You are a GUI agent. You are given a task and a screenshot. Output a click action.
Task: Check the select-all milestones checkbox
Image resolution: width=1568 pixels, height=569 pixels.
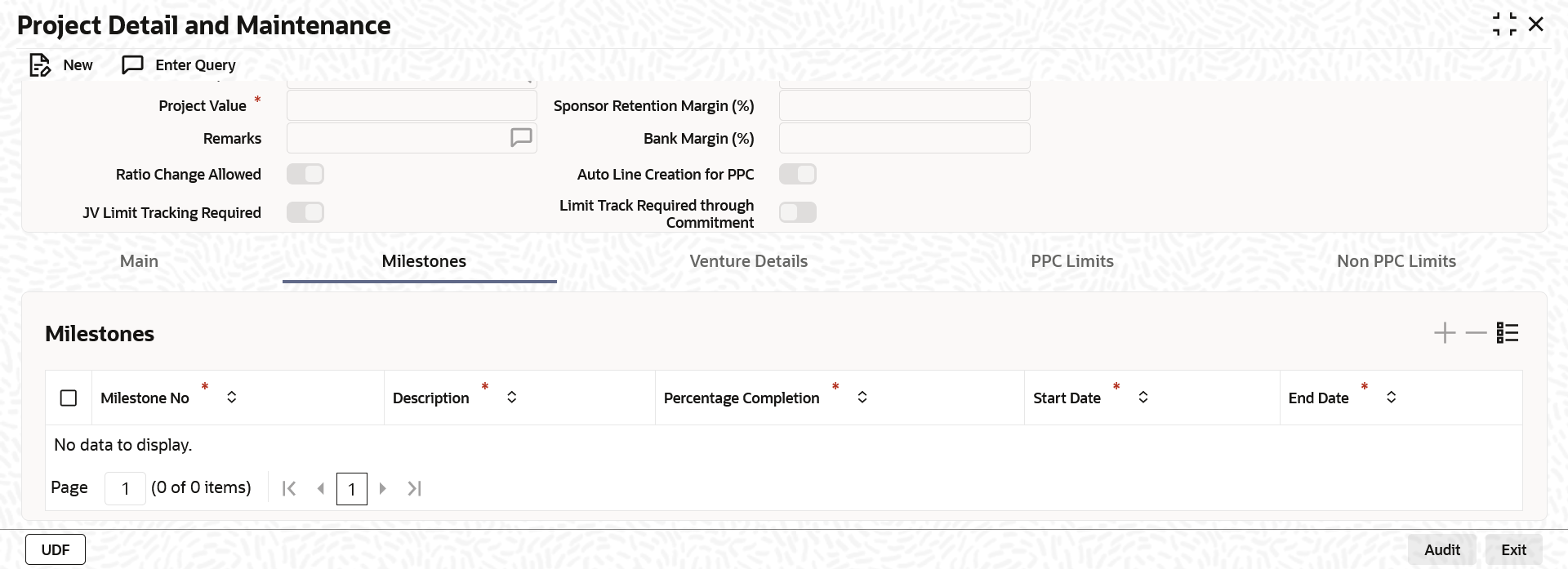(69, 398)
